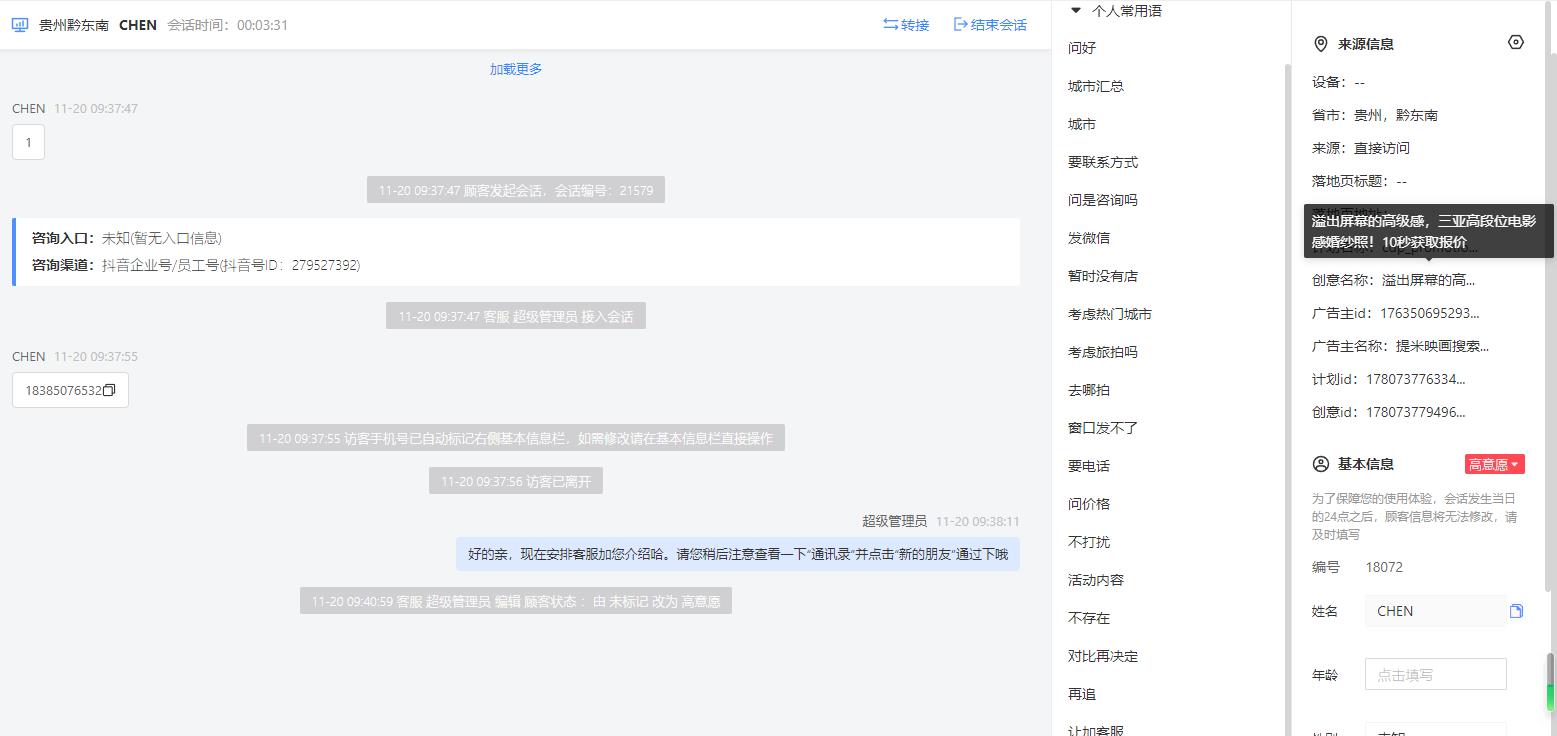Click the 姓名 field containing CHEN

1435,611
